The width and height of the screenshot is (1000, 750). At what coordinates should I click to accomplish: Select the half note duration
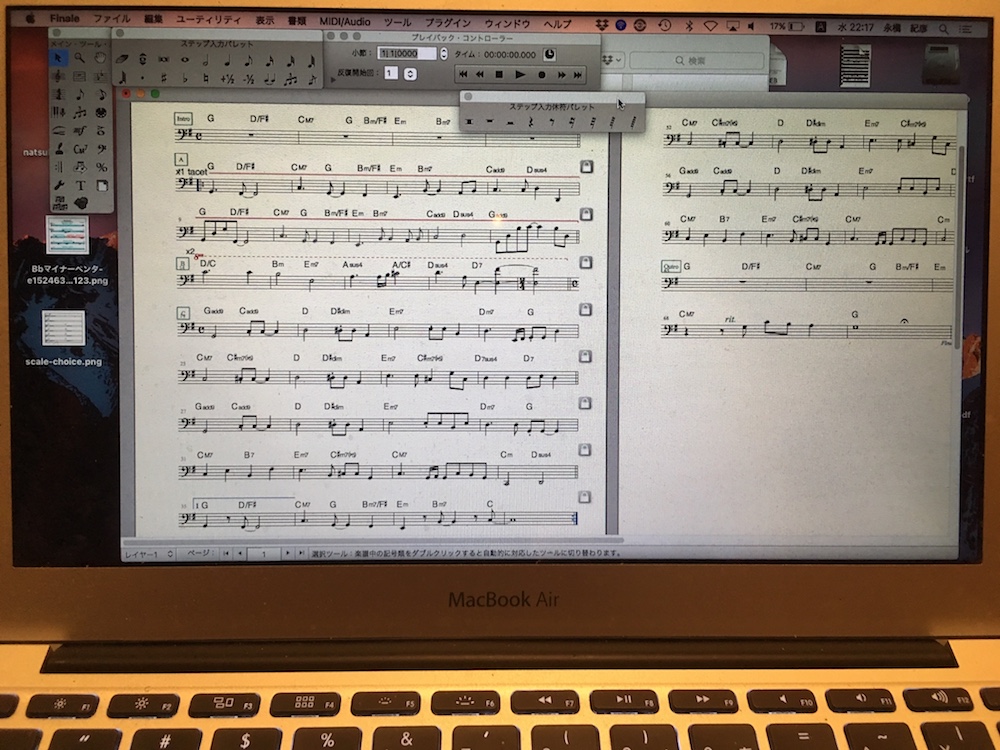(x=206, y=61)
